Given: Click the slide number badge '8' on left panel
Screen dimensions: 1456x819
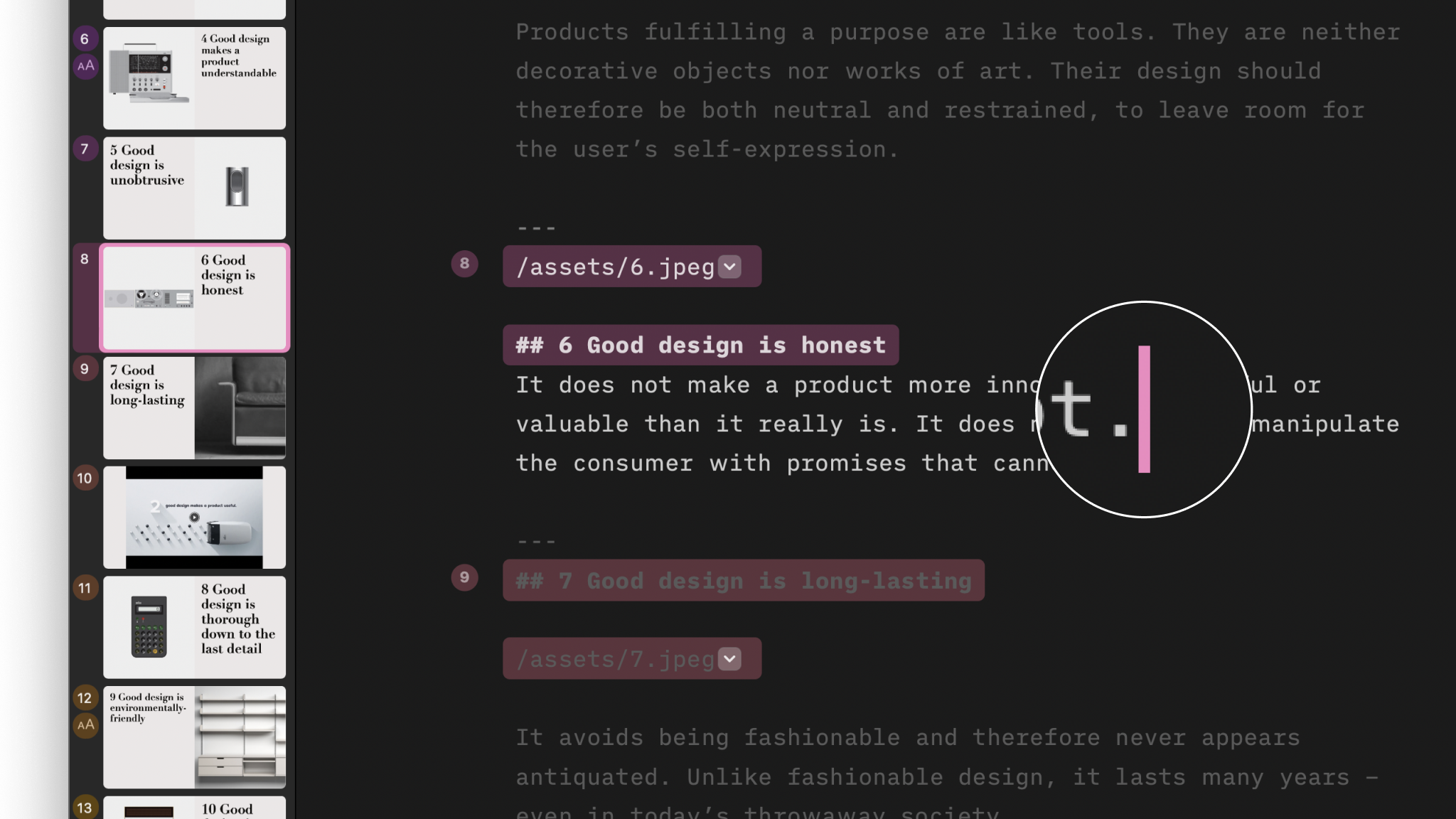Looking at the screenshot, I should (x=84, y=259).
